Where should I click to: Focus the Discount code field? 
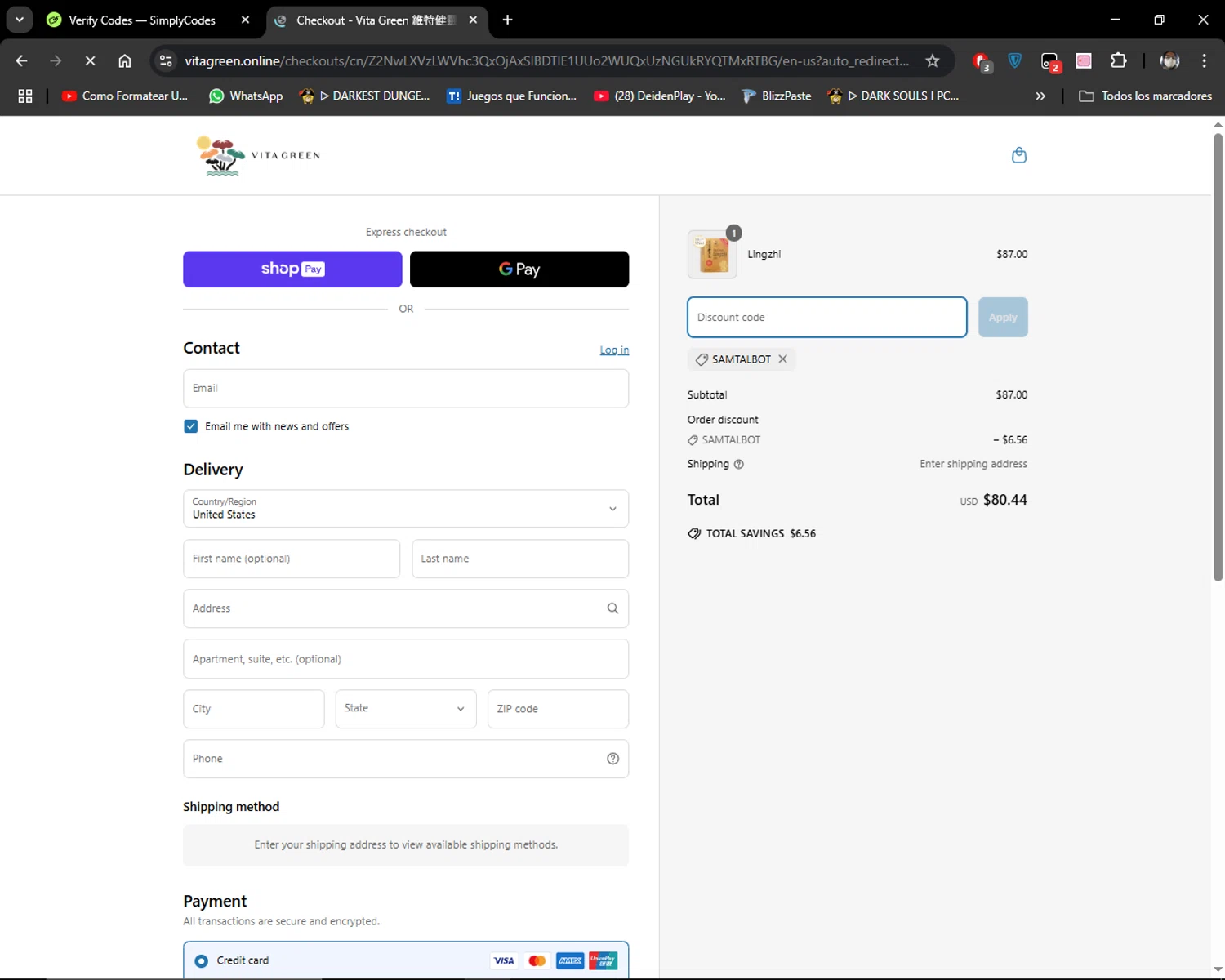pos(827,318)
